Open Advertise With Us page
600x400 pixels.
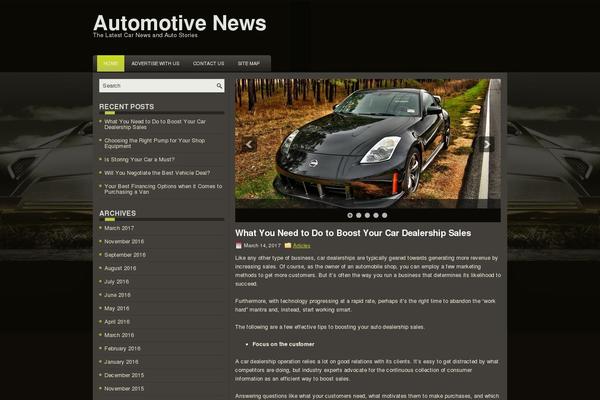pos(155,64)
